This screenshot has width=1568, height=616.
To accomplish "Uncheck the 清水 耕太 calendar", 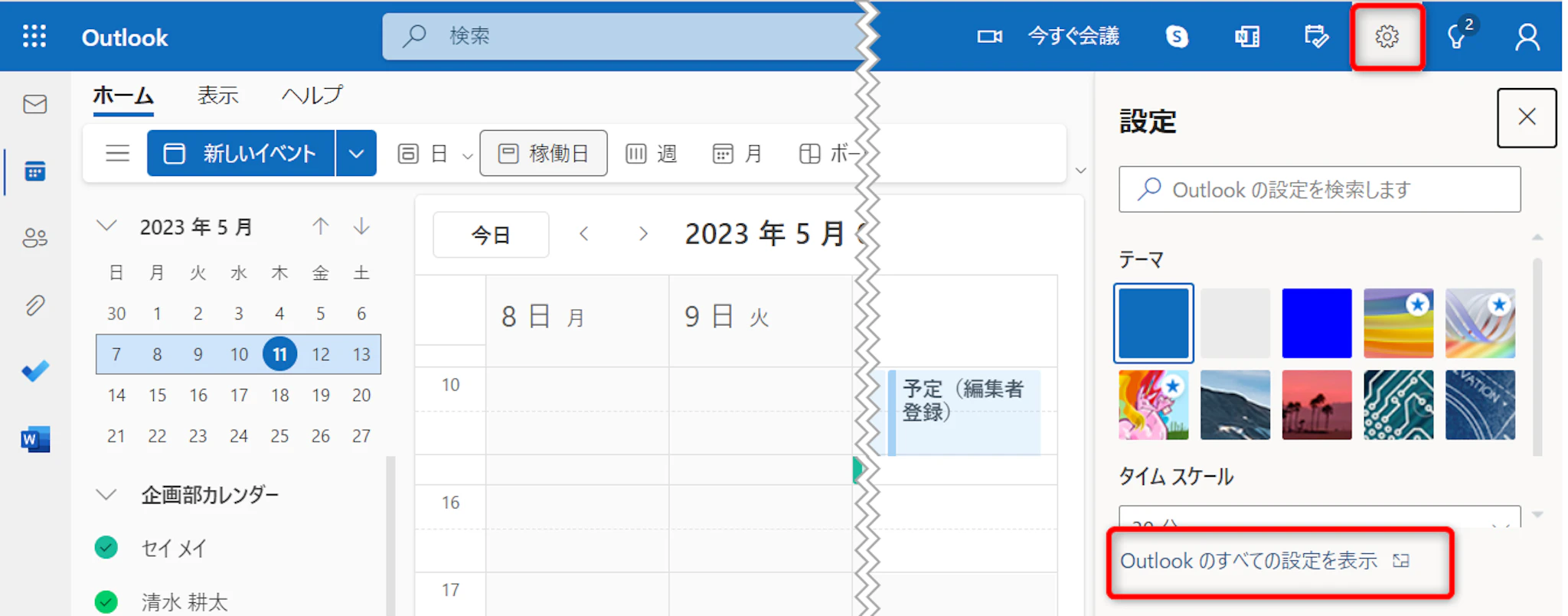I will (x=106, y=601).
